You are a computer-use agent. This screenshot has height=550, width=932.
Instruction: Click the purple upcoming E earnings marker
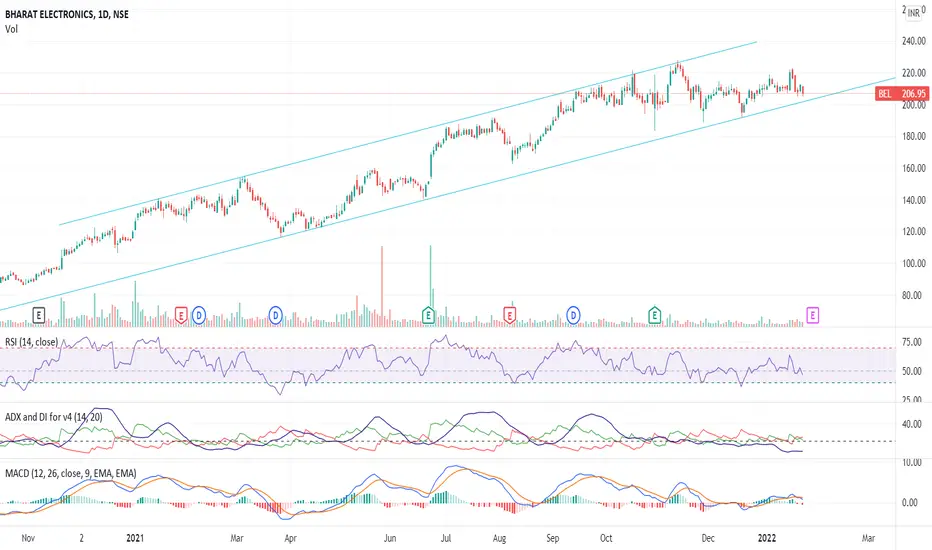pyautogui.click(x=813, y=315)
